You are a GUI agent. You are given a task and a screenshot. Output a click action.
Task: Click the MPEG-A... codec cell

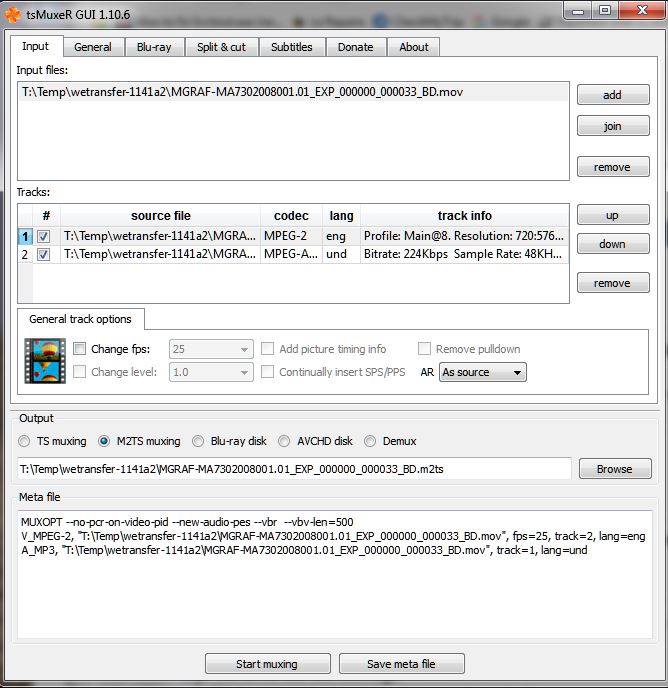click(291, 254)
